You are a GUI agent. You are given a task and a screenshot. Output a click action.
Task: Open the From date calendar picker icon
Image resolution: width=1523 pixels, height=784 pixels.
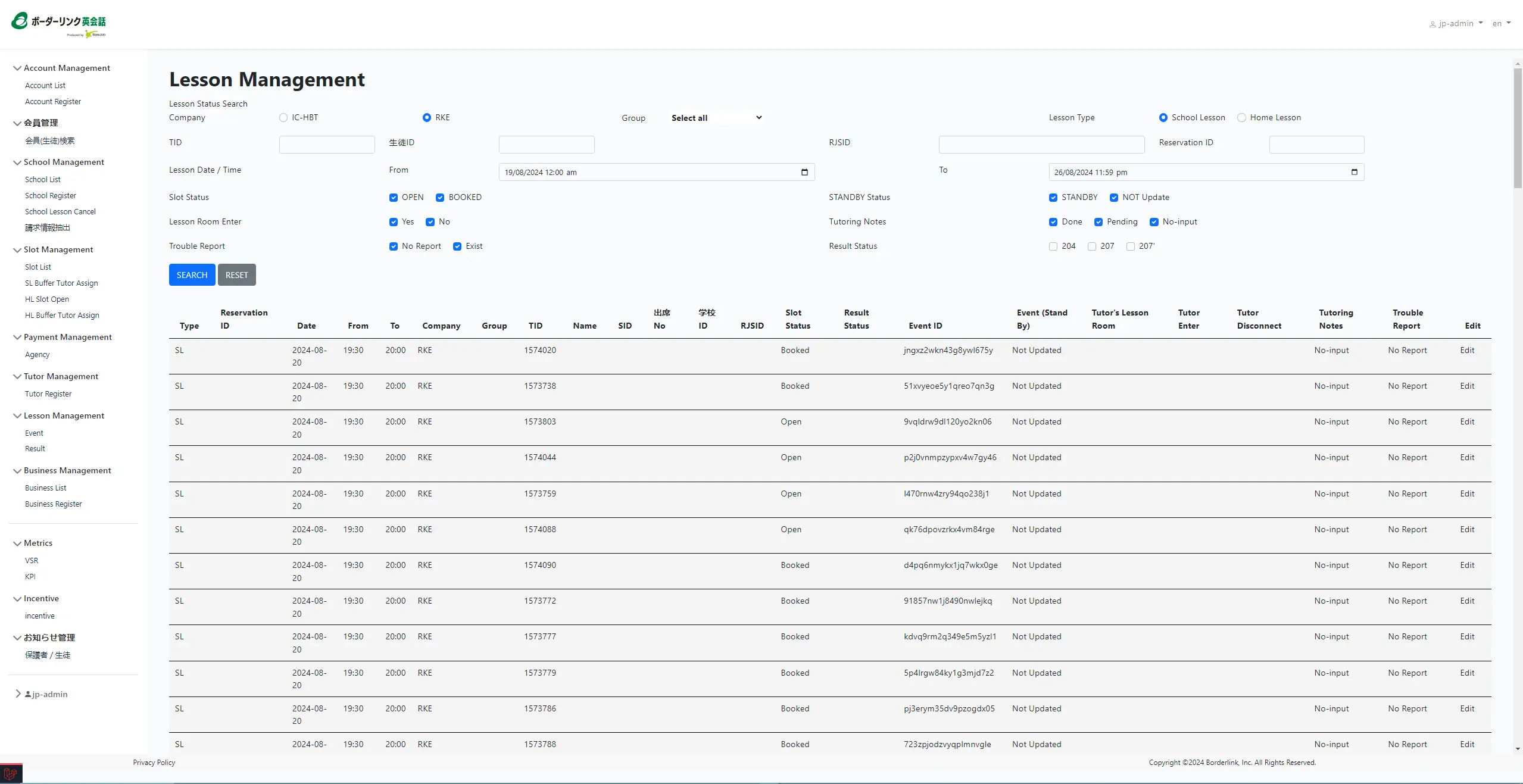(804, 172)
